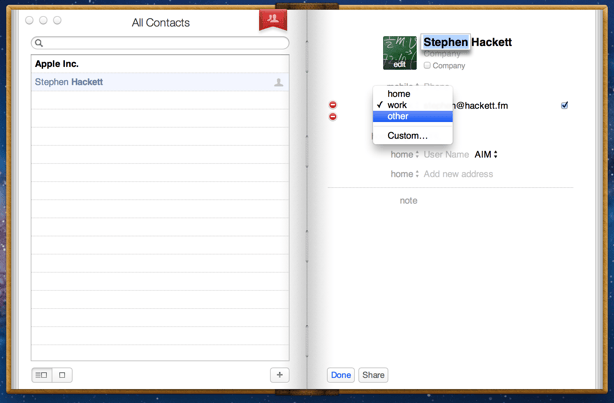Click the search magnifier icon

coord(38,43)
